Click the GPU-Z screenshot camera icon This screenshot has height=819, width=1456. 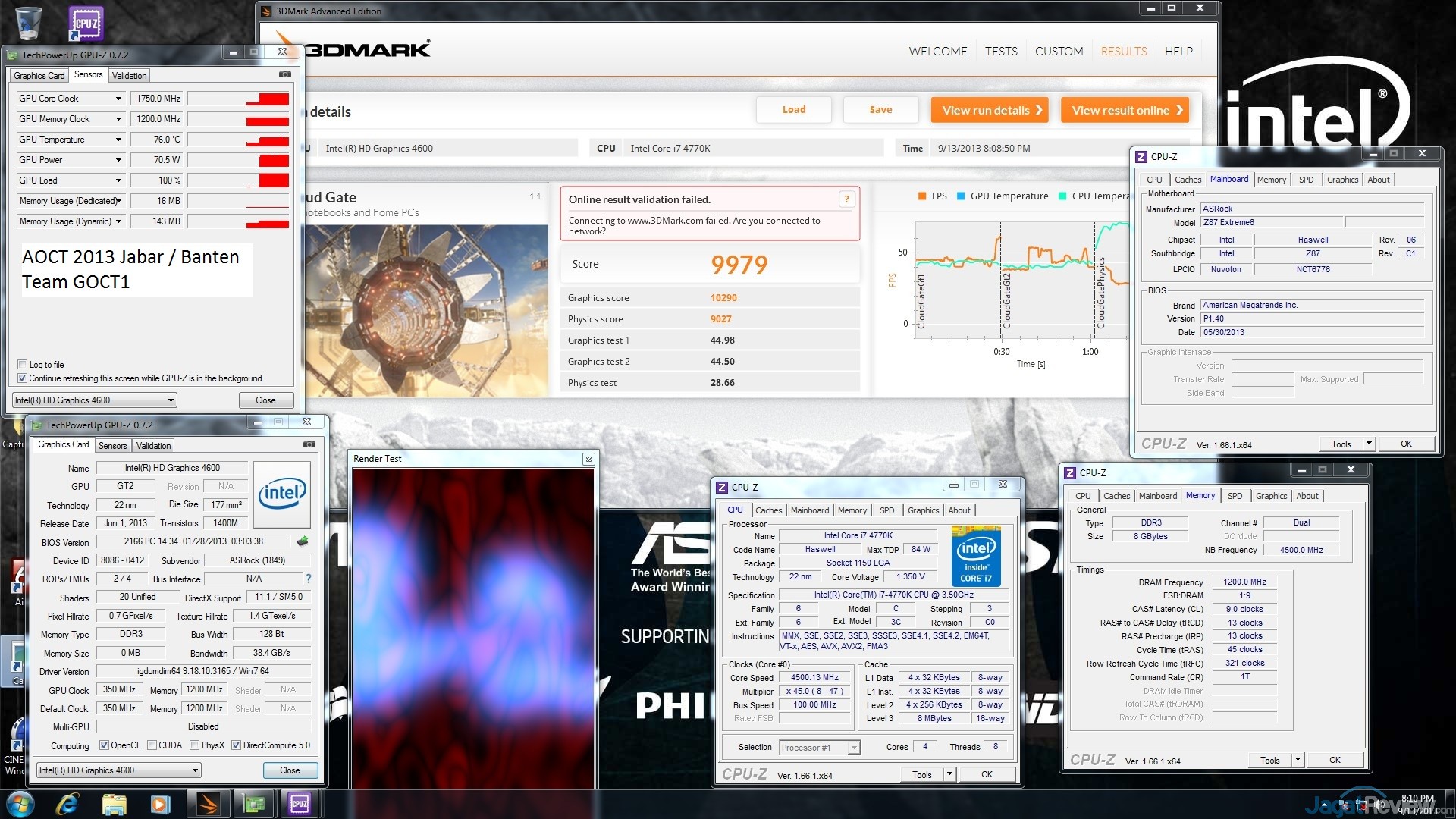pyautogui.click(x=285, y=74)
